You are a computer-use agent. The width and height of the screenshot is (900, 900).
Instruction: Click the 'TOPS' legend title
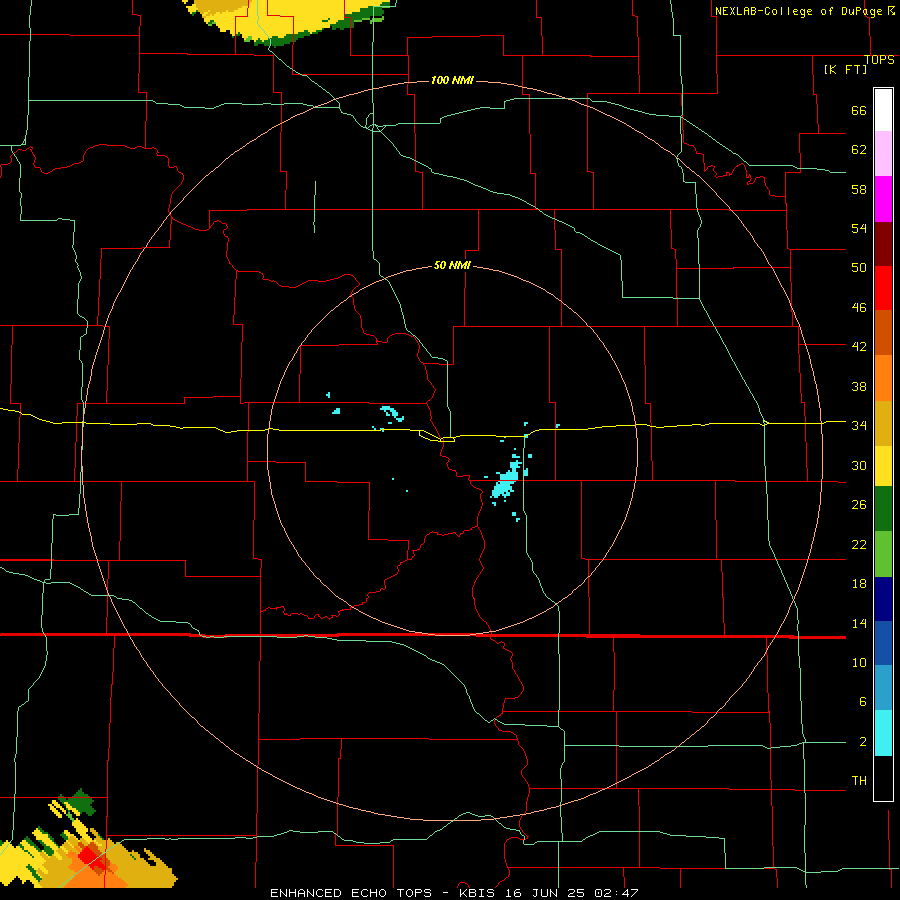(879, 59)
